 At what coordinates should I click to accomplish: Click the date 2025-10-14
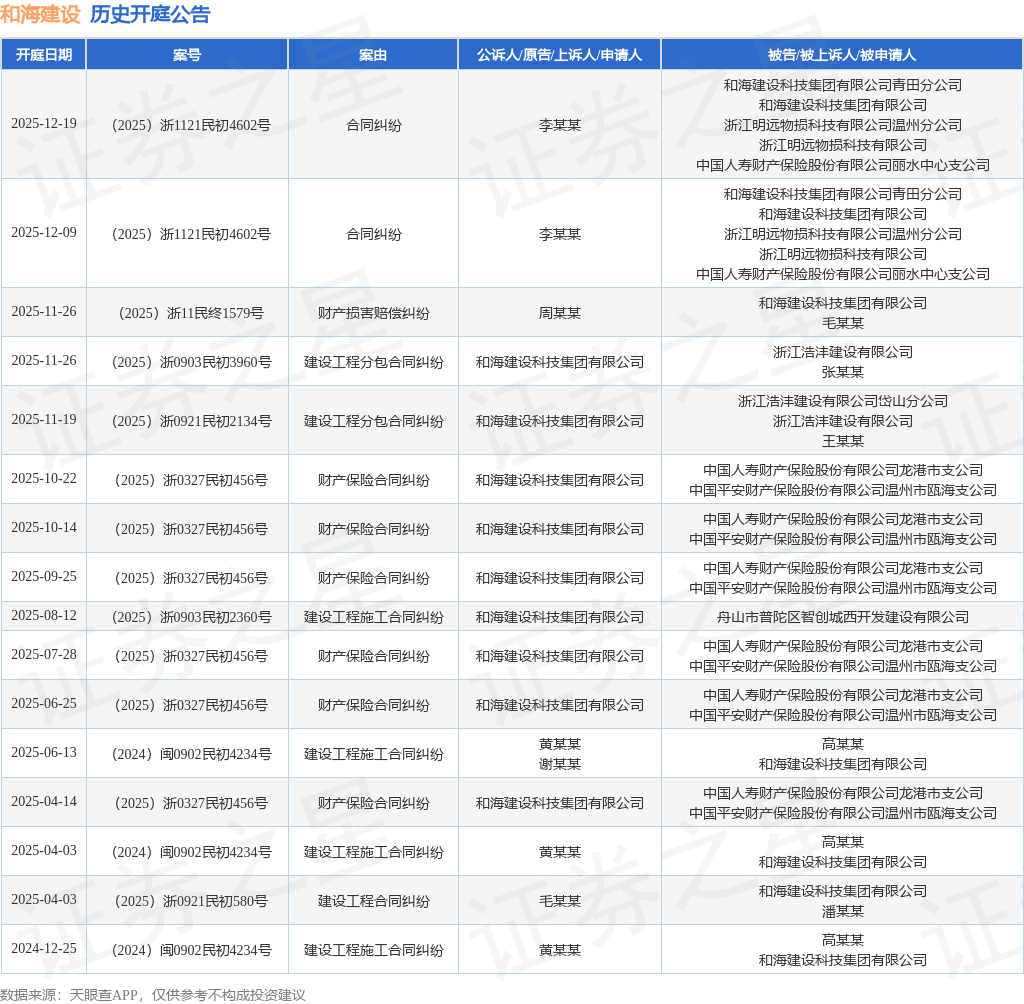[44, 527]
